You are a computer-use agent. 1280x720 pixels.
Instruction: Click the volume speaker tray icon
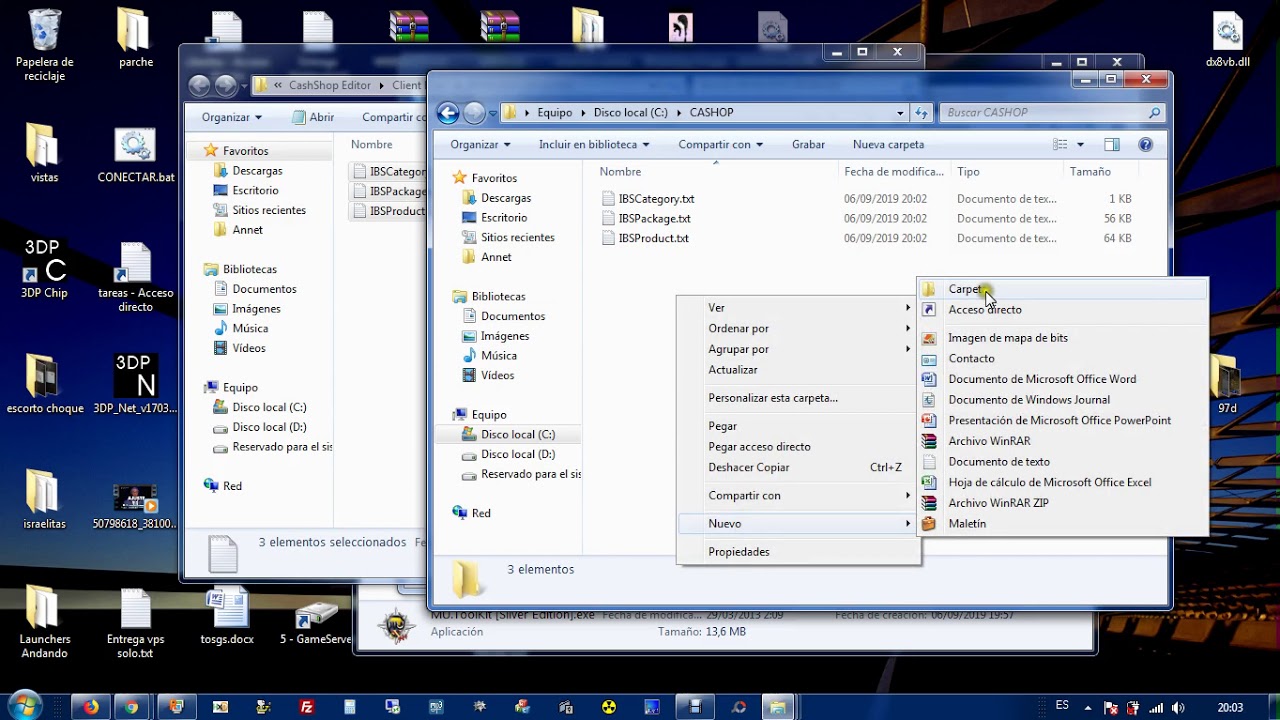[x=1178, y=707]
